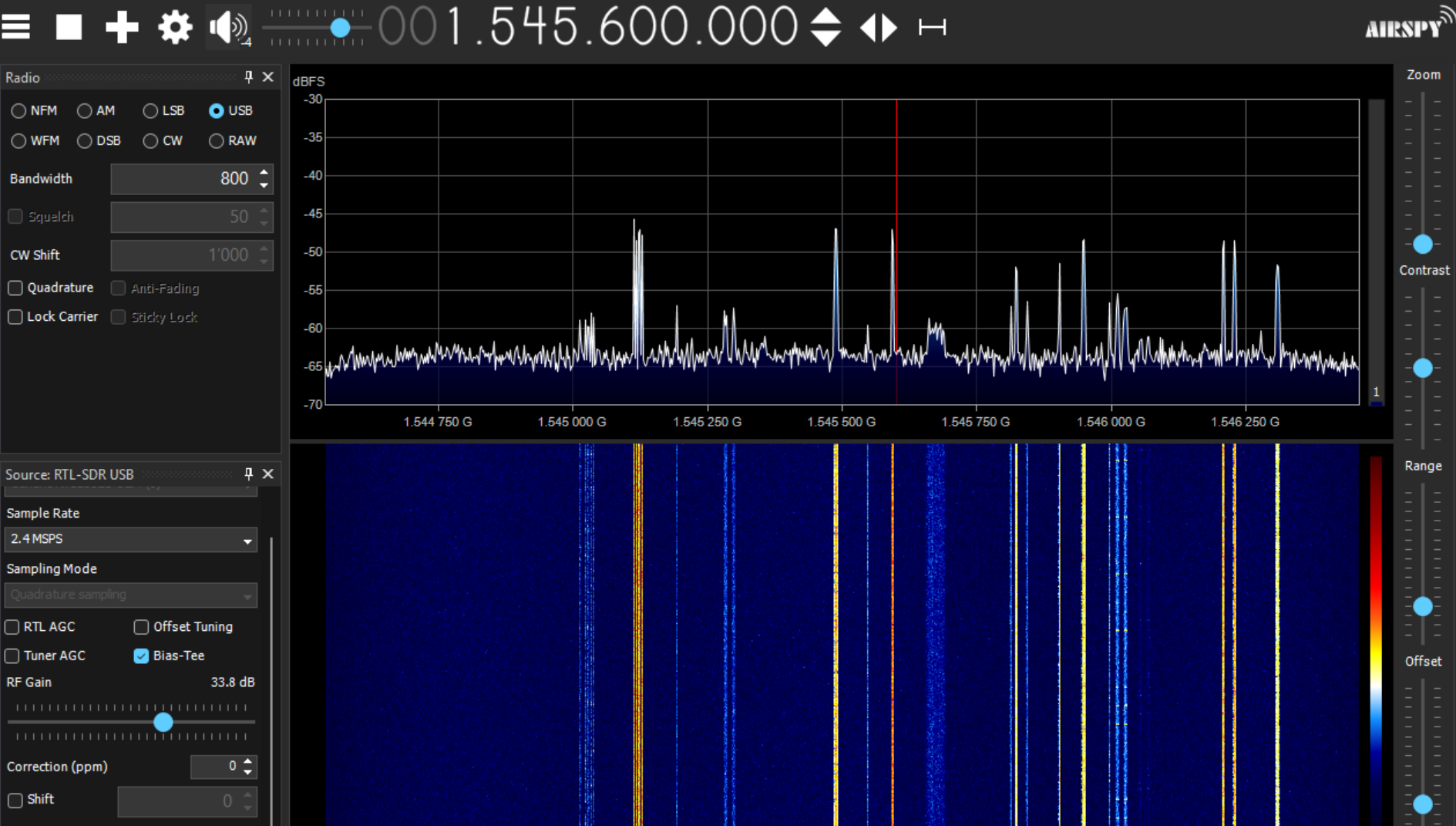1456x826 pixels.
Task: Click the center-tuning bracket icon
Action: click(x=932, y=27)
